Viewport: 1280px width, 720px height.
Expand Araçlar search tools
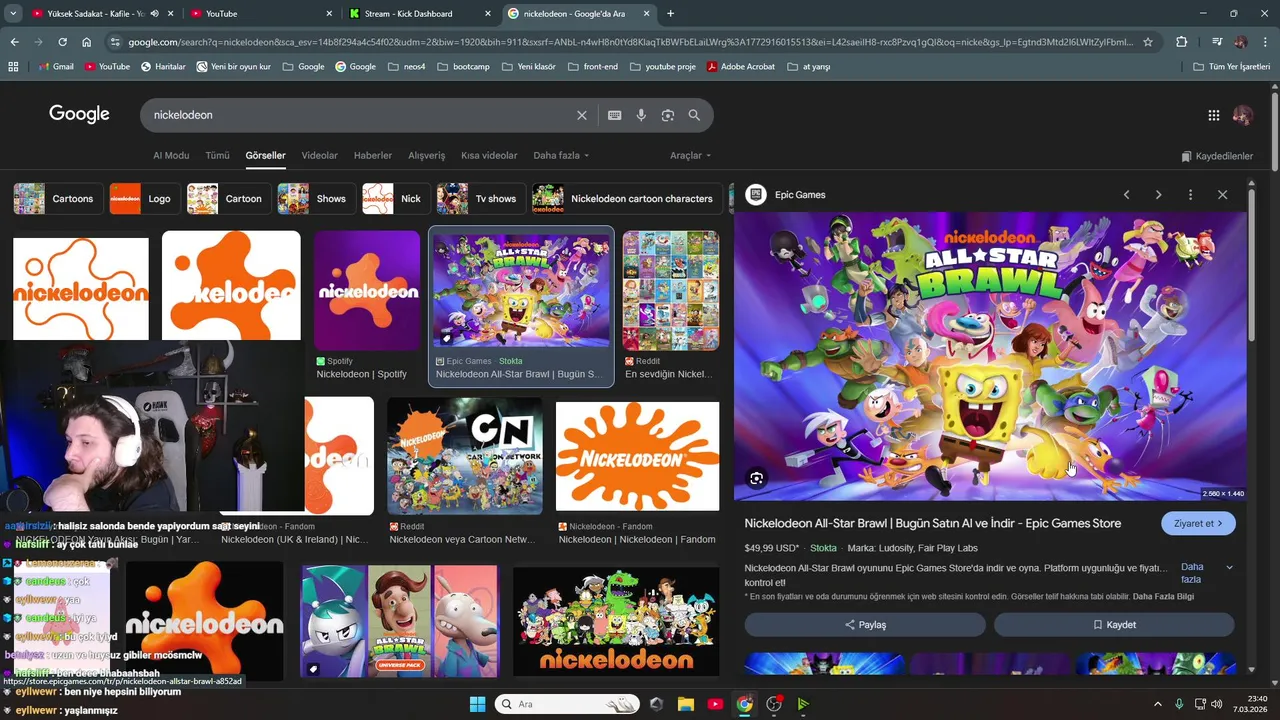click(x=690, y=156)
